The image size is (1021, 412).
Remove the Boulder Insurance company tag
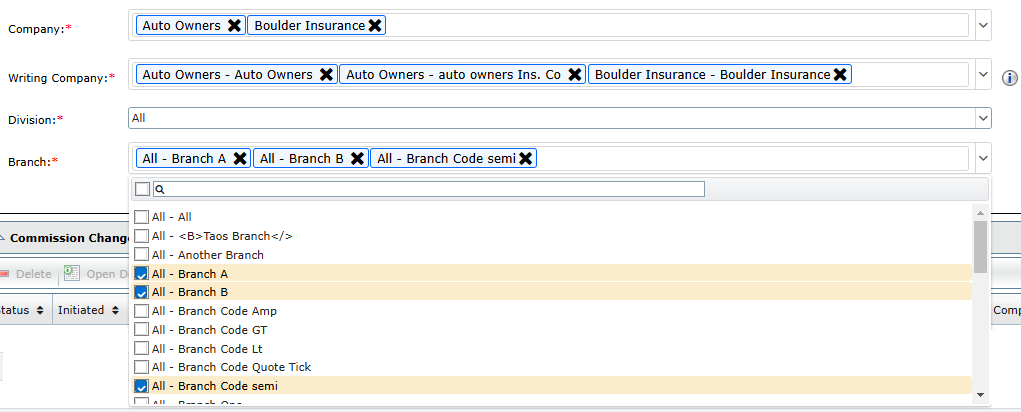pos(374,25)
